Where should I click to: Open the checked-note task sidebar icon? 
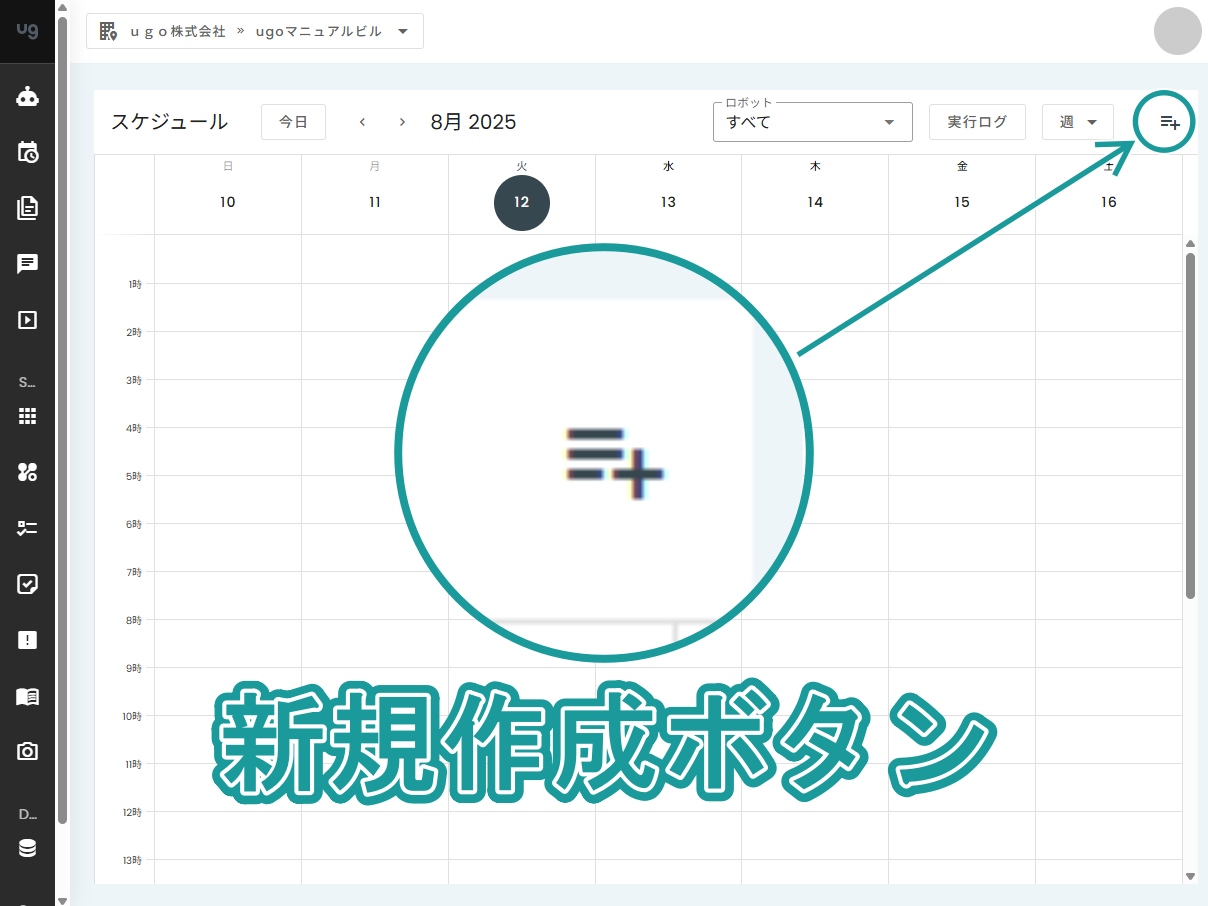coord(27,584)
